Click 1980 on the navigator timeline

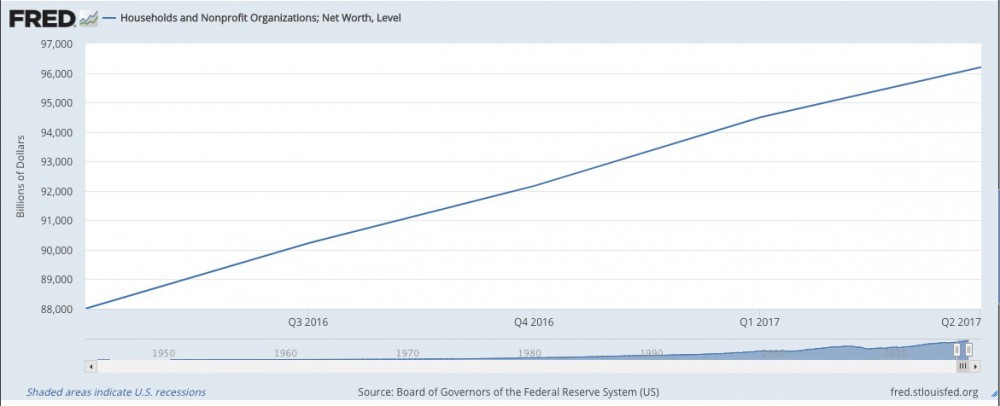click(x=530, y=353)
